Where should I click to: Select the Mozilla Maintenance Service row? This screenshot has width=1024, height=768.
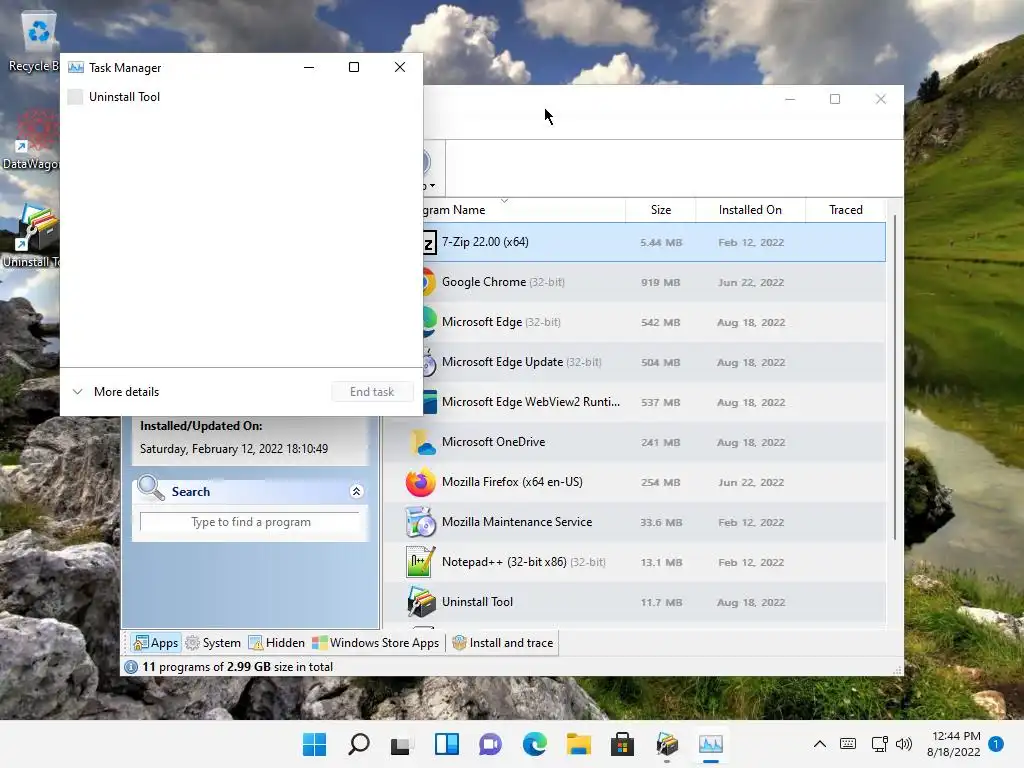tap(635, 522)
